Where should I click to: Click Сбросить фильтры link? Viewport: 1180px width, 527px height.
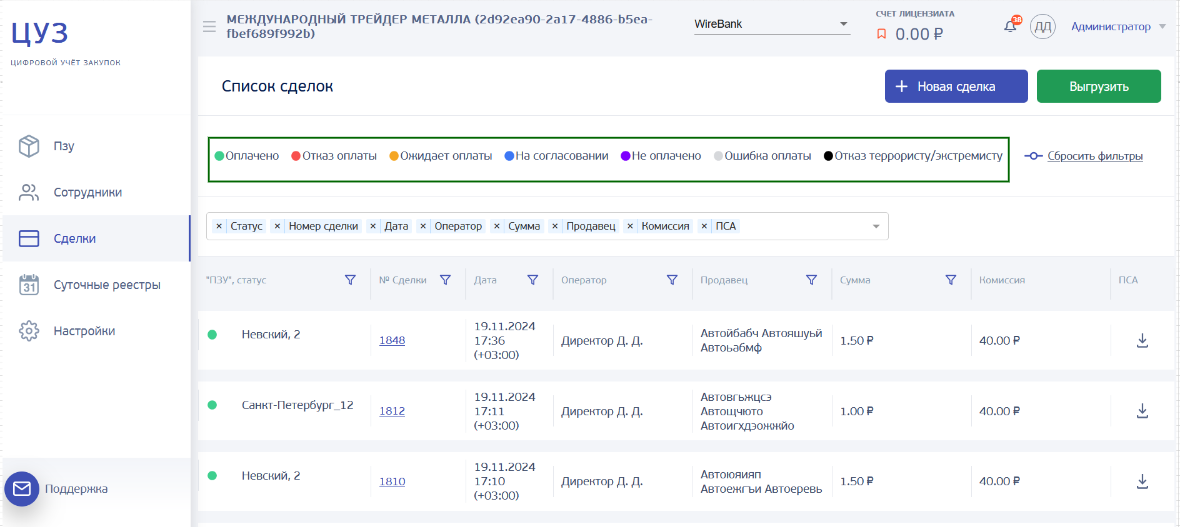click(1084, 157)
